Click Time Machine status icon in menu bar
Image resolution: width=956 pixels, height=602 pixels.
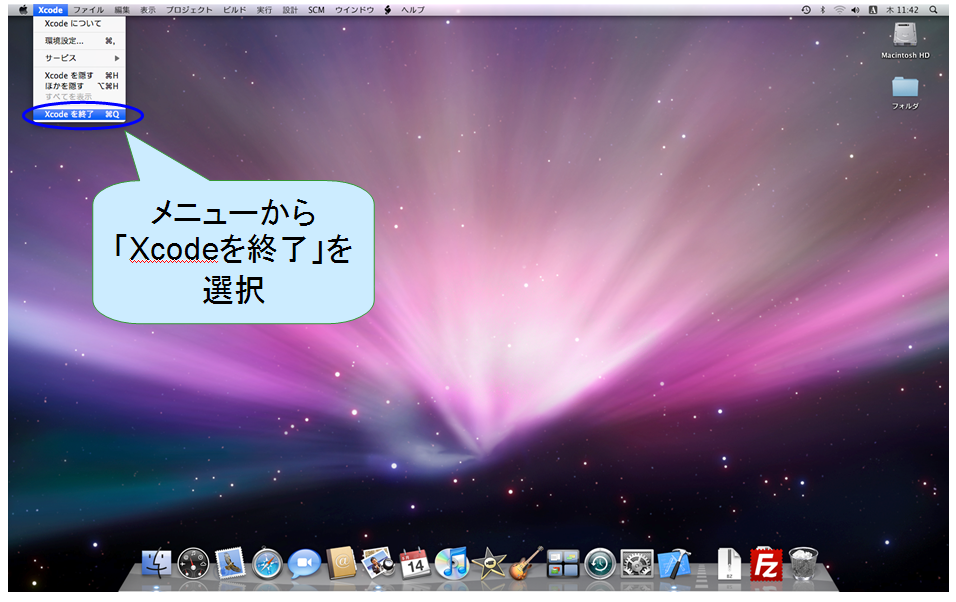pyautogui.click(x=806, y=10)
